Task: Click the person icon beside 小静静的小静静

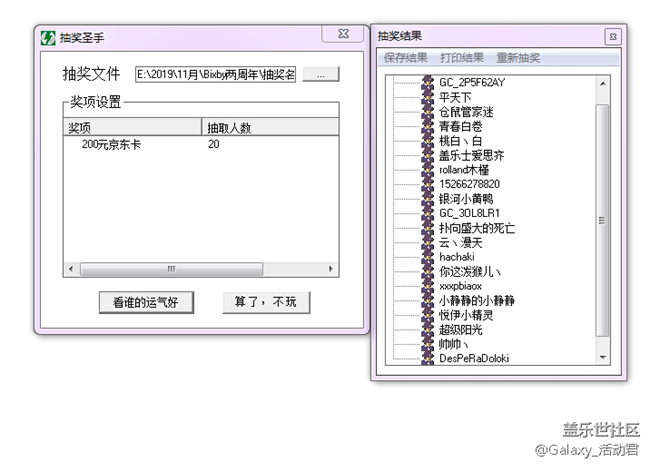Action: coord(428,300)
